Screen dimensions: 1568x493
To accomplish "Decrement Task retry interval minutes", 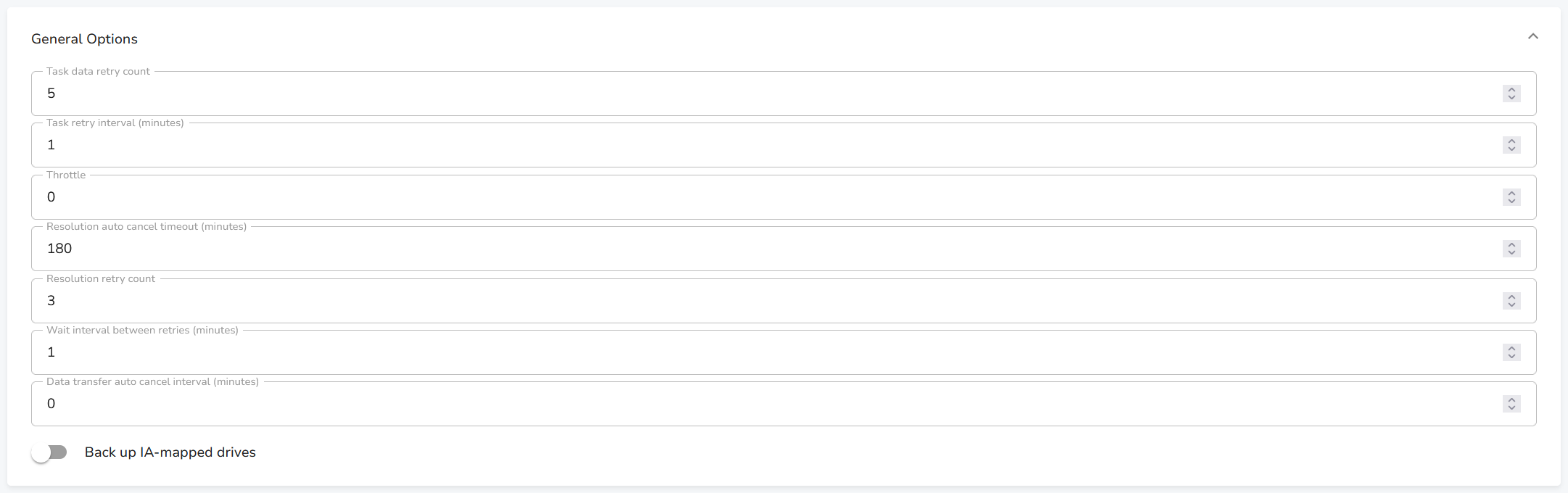I will [1511, 149].
